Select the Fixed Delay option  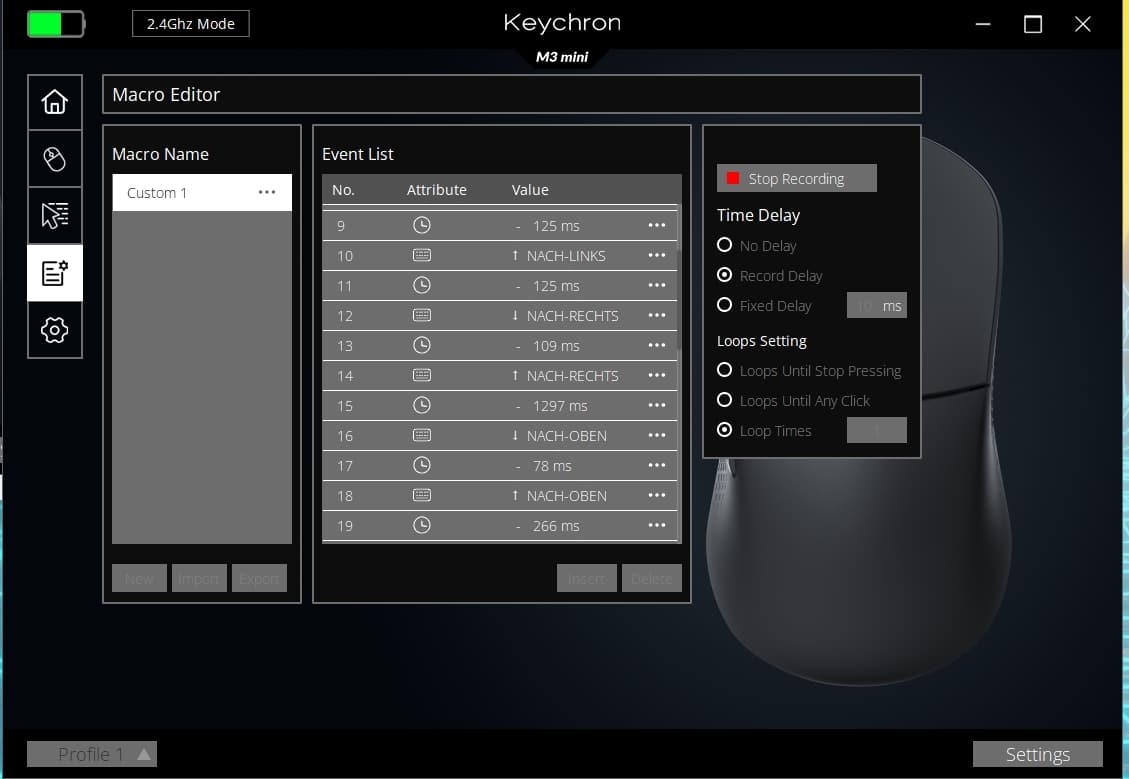(725, 305)
